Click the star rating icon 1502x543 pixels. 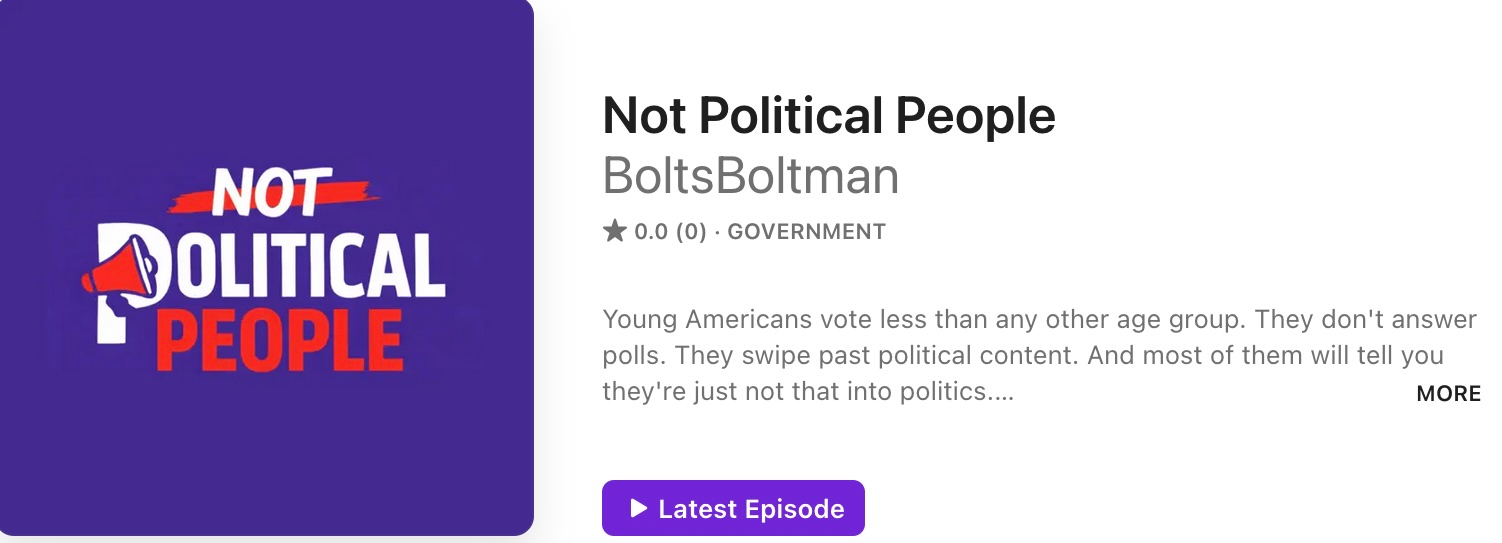coord(614,232)
